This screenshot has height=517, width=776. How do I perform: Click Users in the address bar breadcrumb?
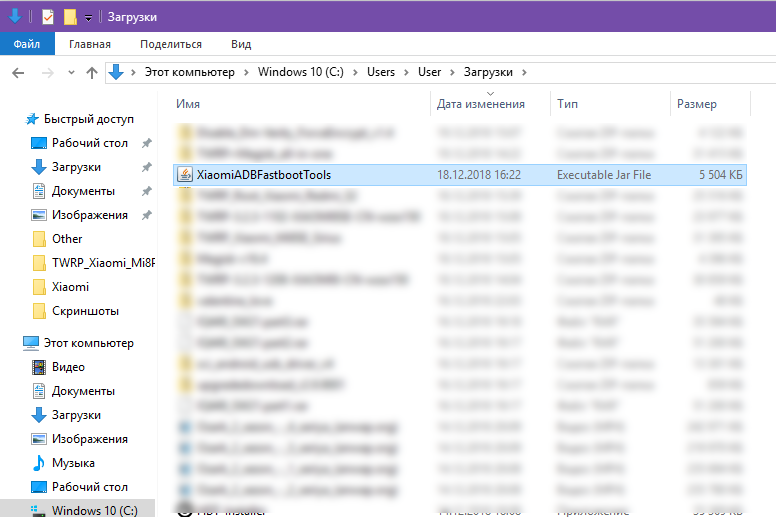click(381, 72)
